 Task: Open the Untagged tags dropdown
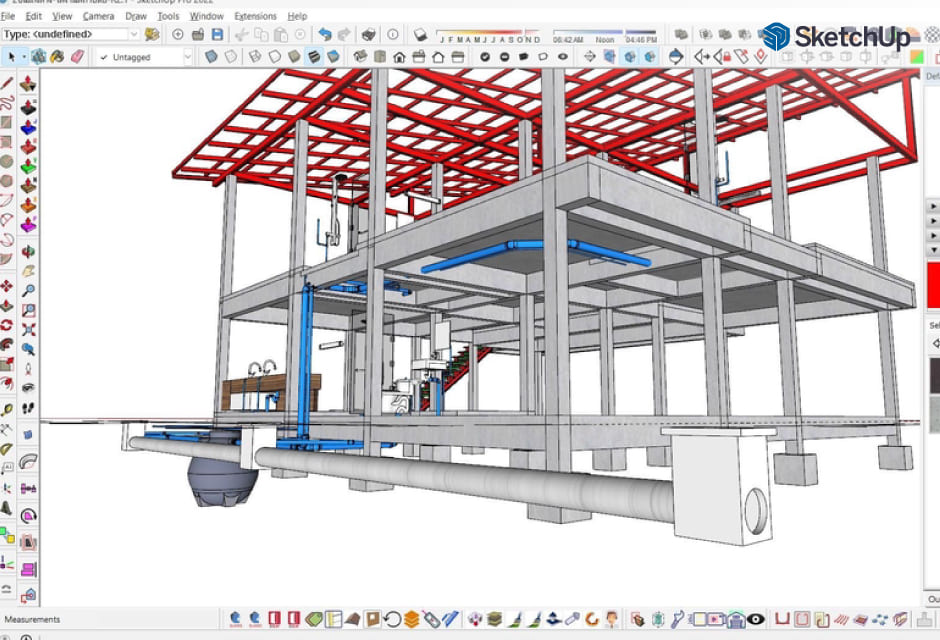click(x=188, y=57)
